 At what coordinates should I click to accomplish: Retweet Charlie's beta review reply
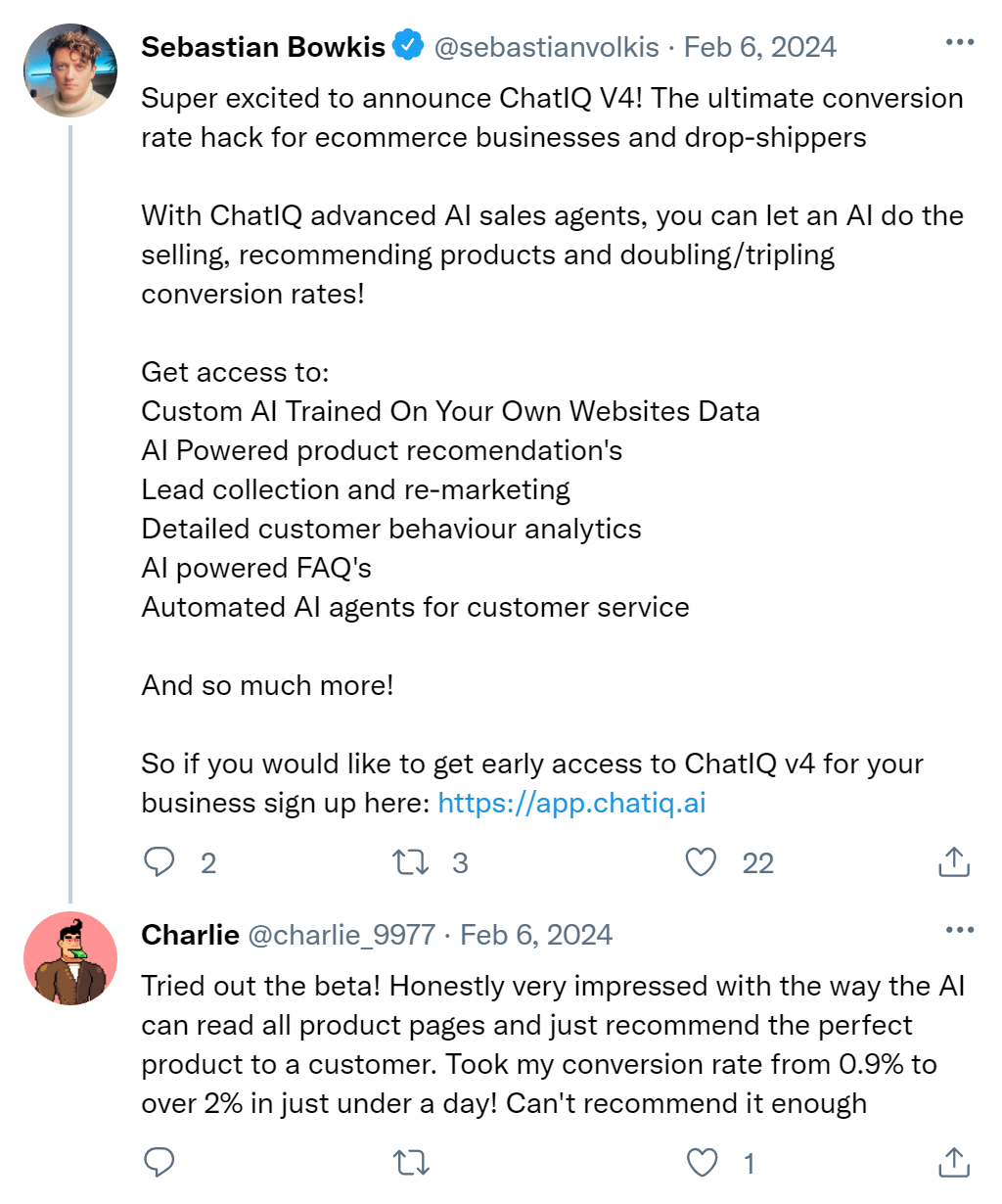tap(411, 1163)
